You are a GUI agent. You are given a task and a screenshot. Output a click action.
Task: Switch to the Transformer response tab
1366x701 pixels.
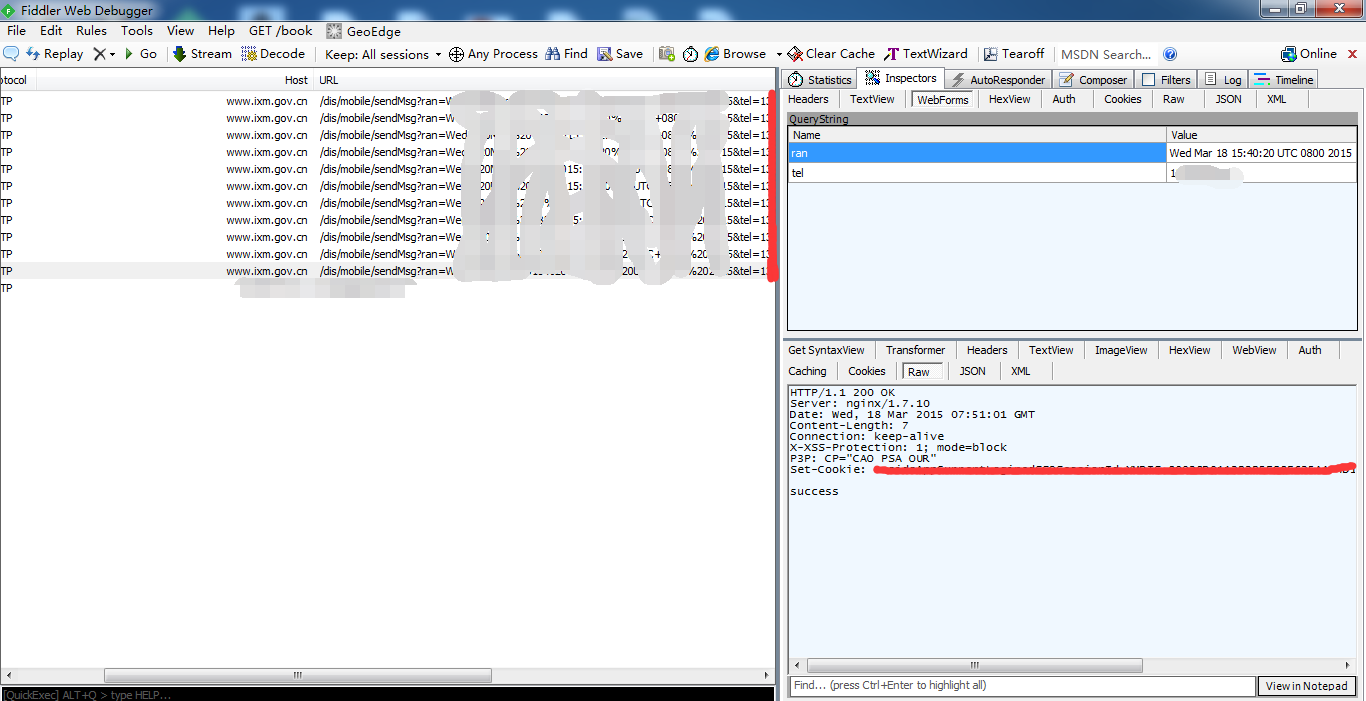pos(915,350)
